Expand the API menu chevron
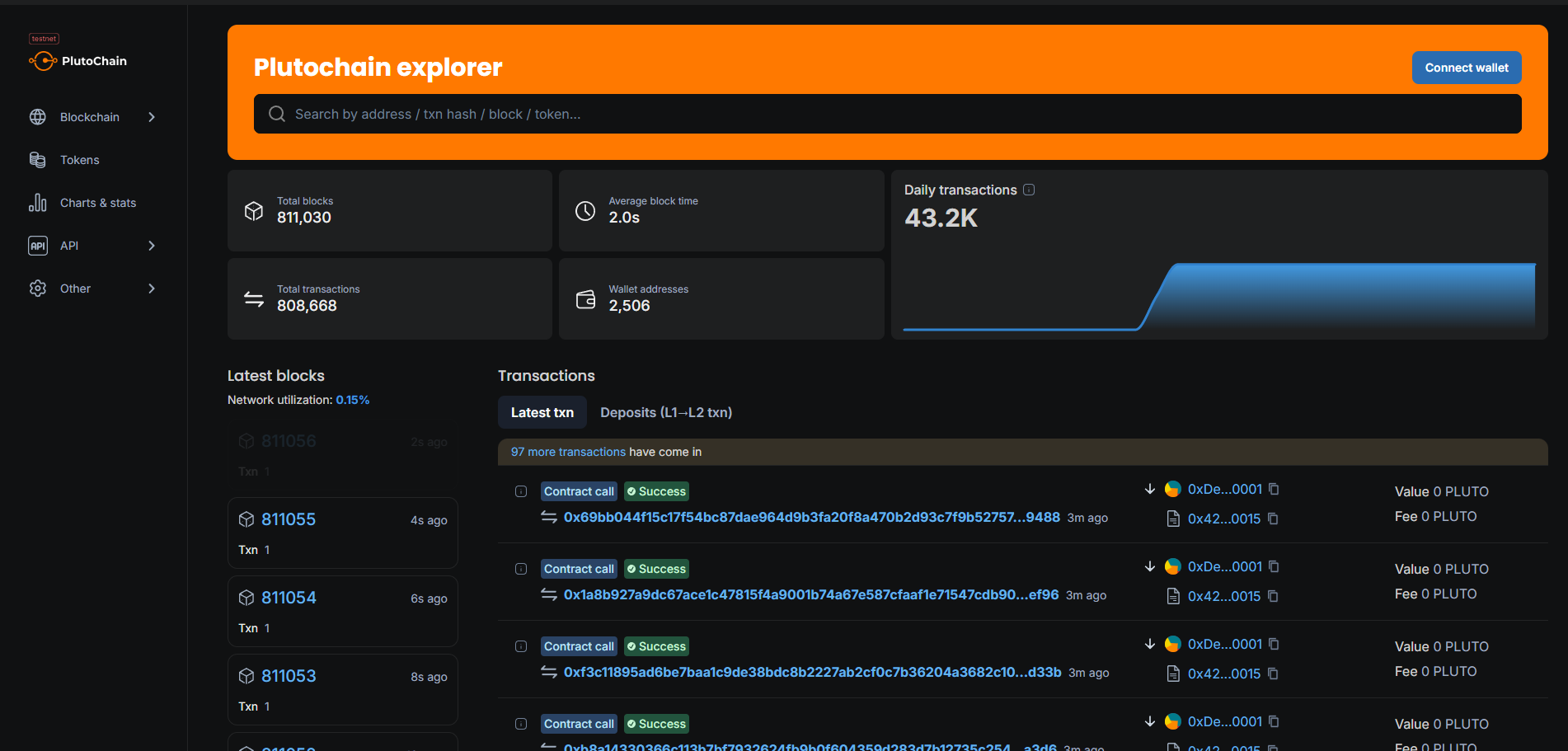Viewport: 1568px width, 751px height. click(152, 245)
